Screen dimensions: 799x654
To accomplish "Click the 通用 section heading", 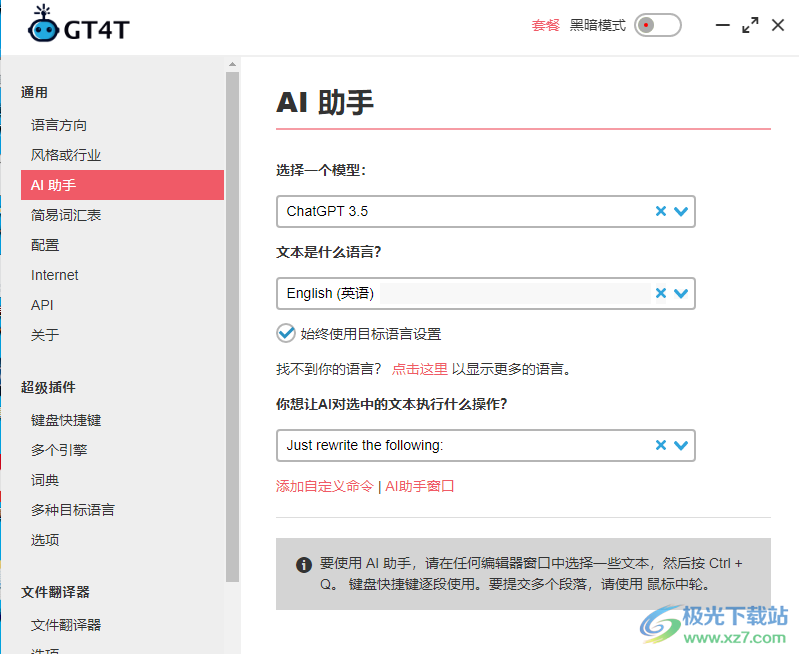I will [34, 92].
